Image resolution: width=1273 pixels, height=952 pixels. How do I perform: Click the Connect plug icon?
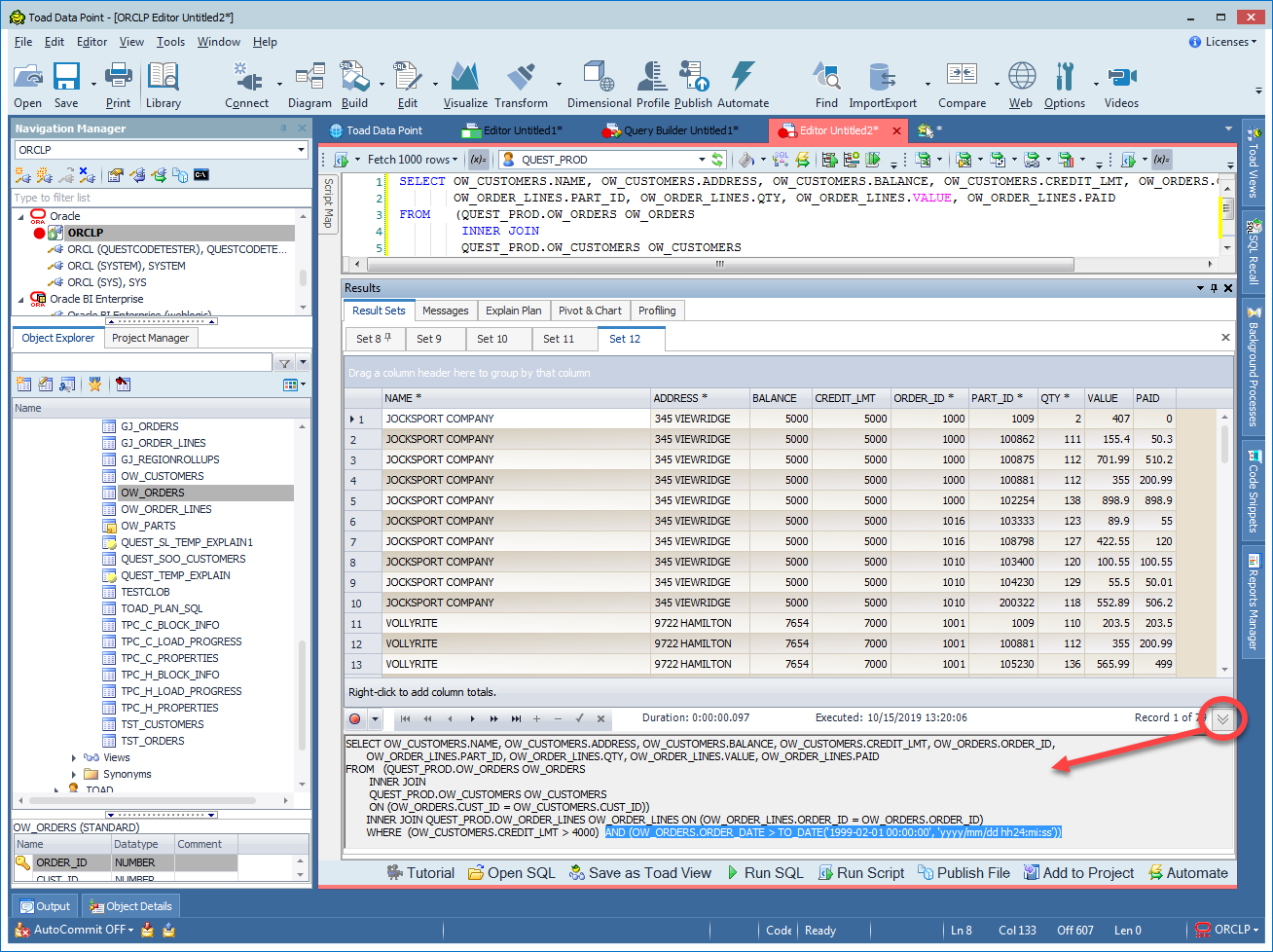point(246,77)
